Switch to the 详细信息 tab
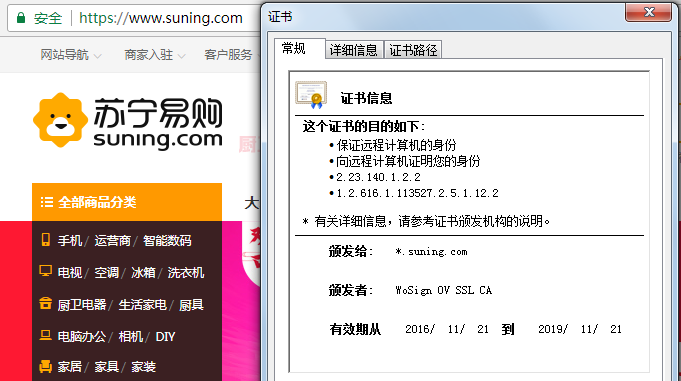 354,50
